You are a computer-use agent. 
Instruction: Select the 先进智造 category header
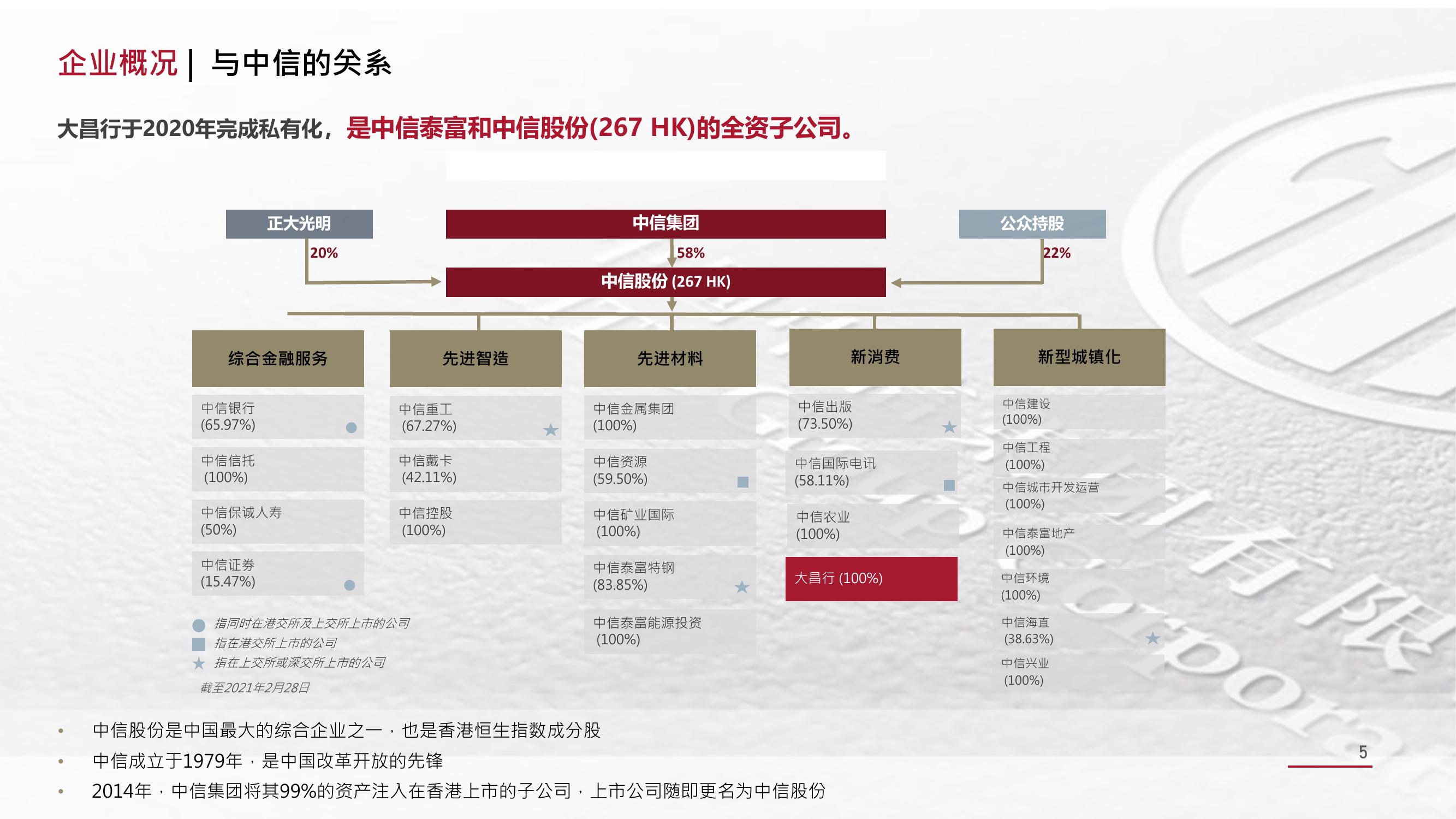tap(476, 358)
